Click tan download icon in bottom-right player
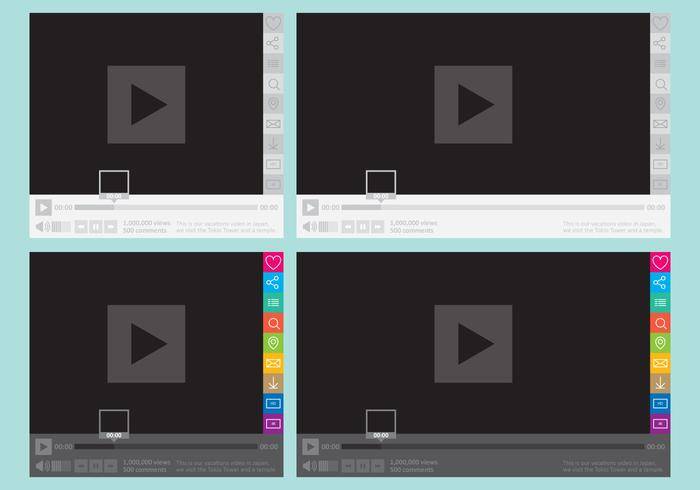Screen dimensions: 700x490 [x=660, y=383]
